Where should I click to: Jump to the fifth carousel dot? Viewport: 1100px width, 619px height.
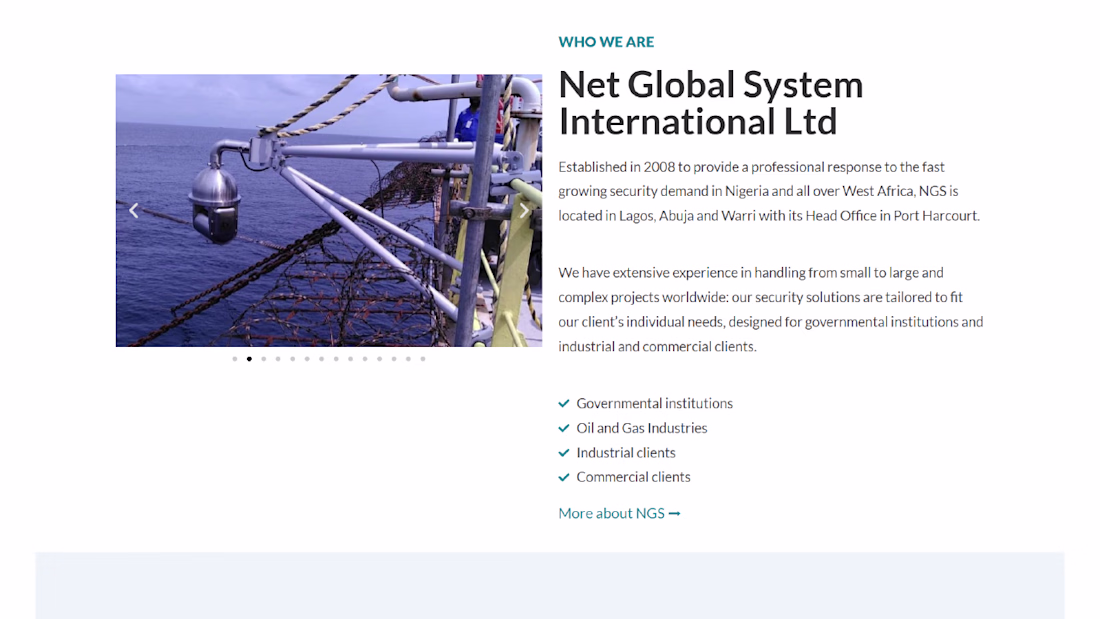(x=293, y=359)
